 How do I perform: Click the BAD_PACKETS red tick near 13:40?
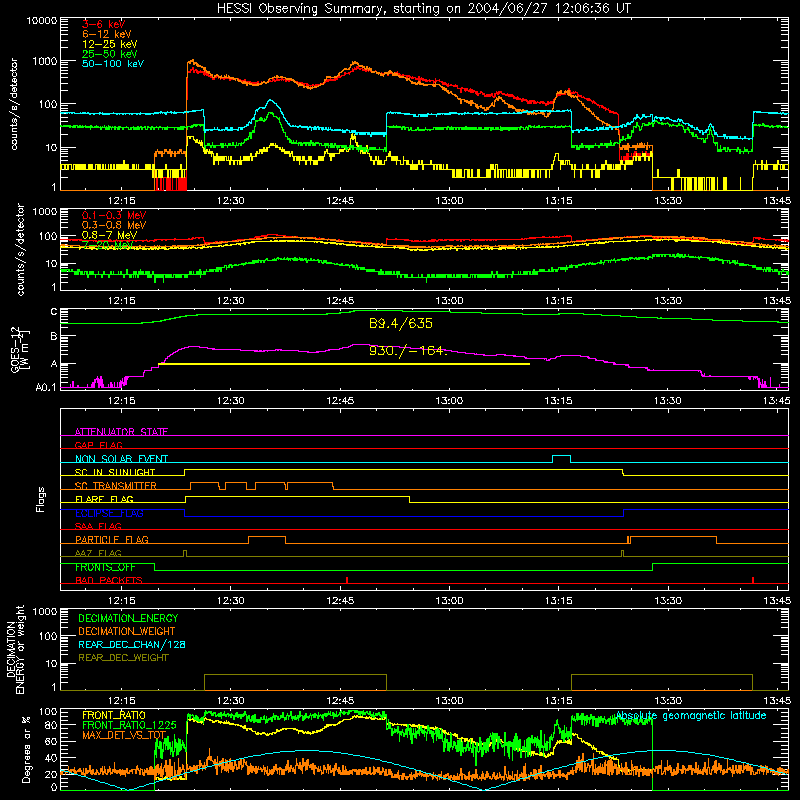753,580
